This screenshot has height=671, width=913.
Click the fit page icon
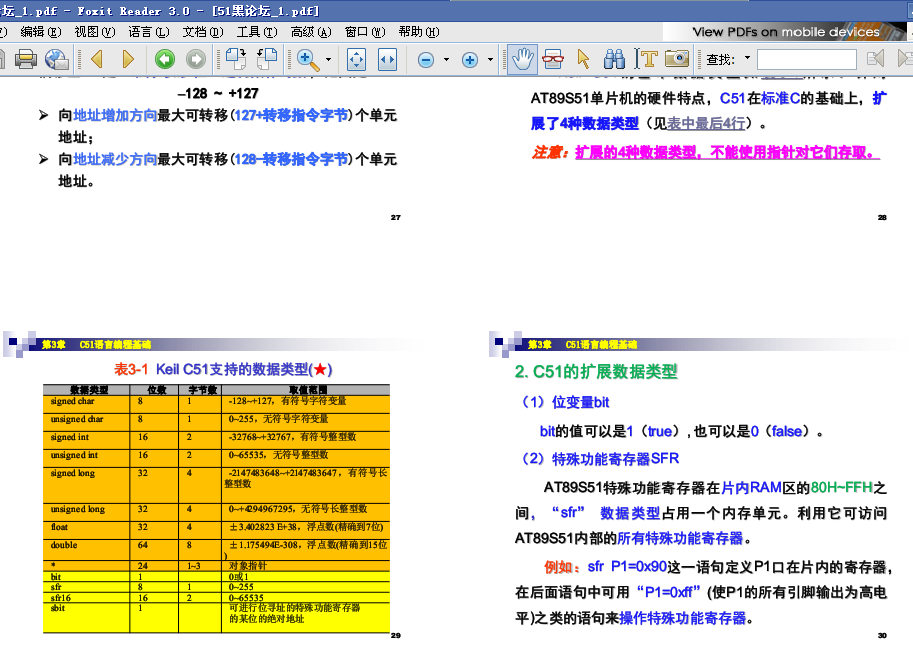(x=356, y=59)
